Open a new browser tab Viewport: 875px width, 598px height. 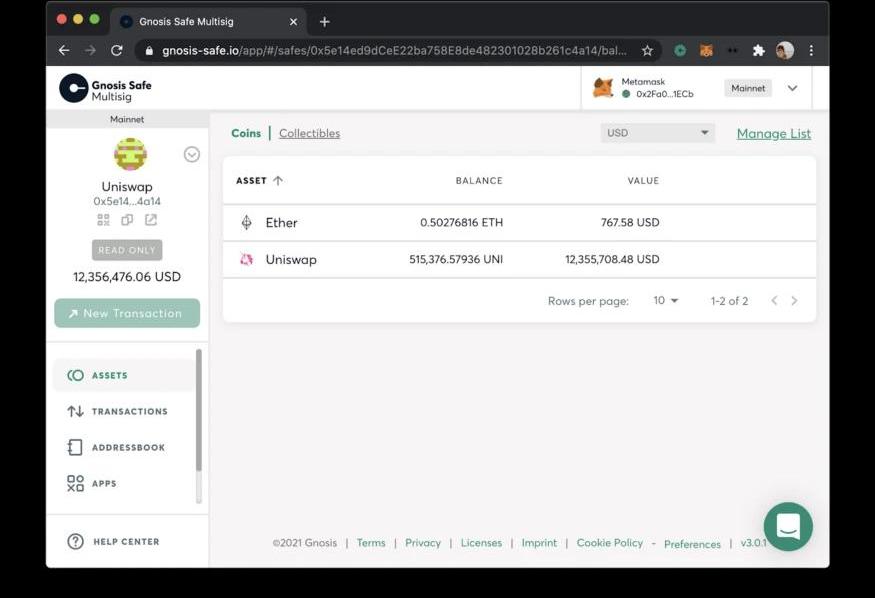325,22
